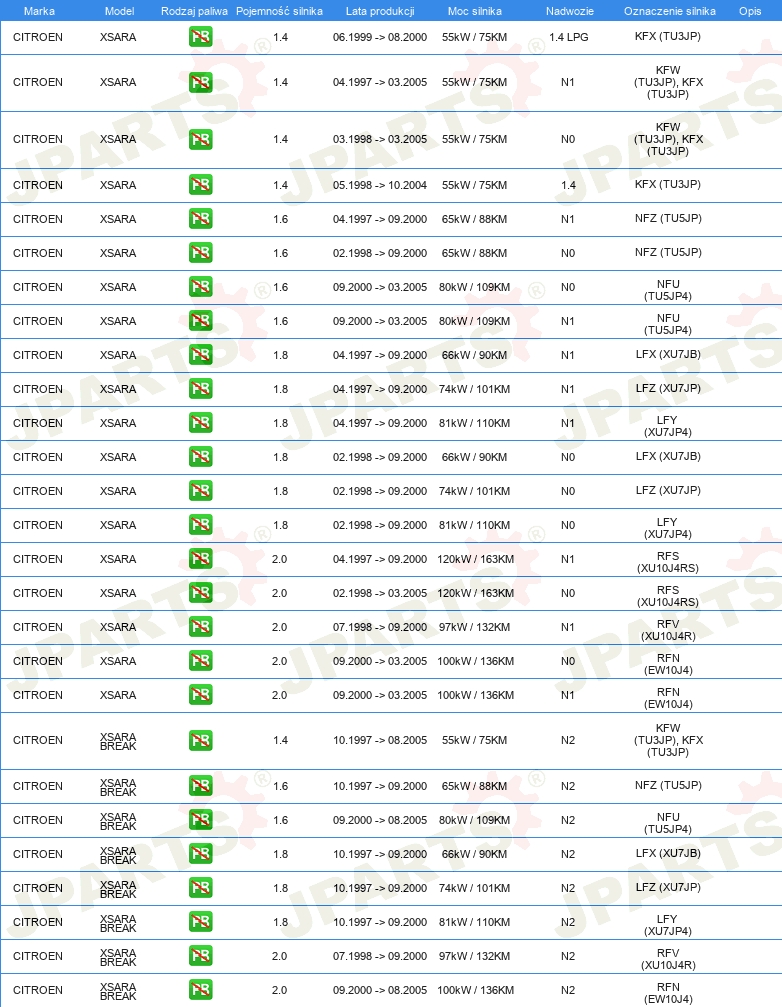Screen dimensions: 782x1007
Task: Click the "Model" column header
Action: 119,11
